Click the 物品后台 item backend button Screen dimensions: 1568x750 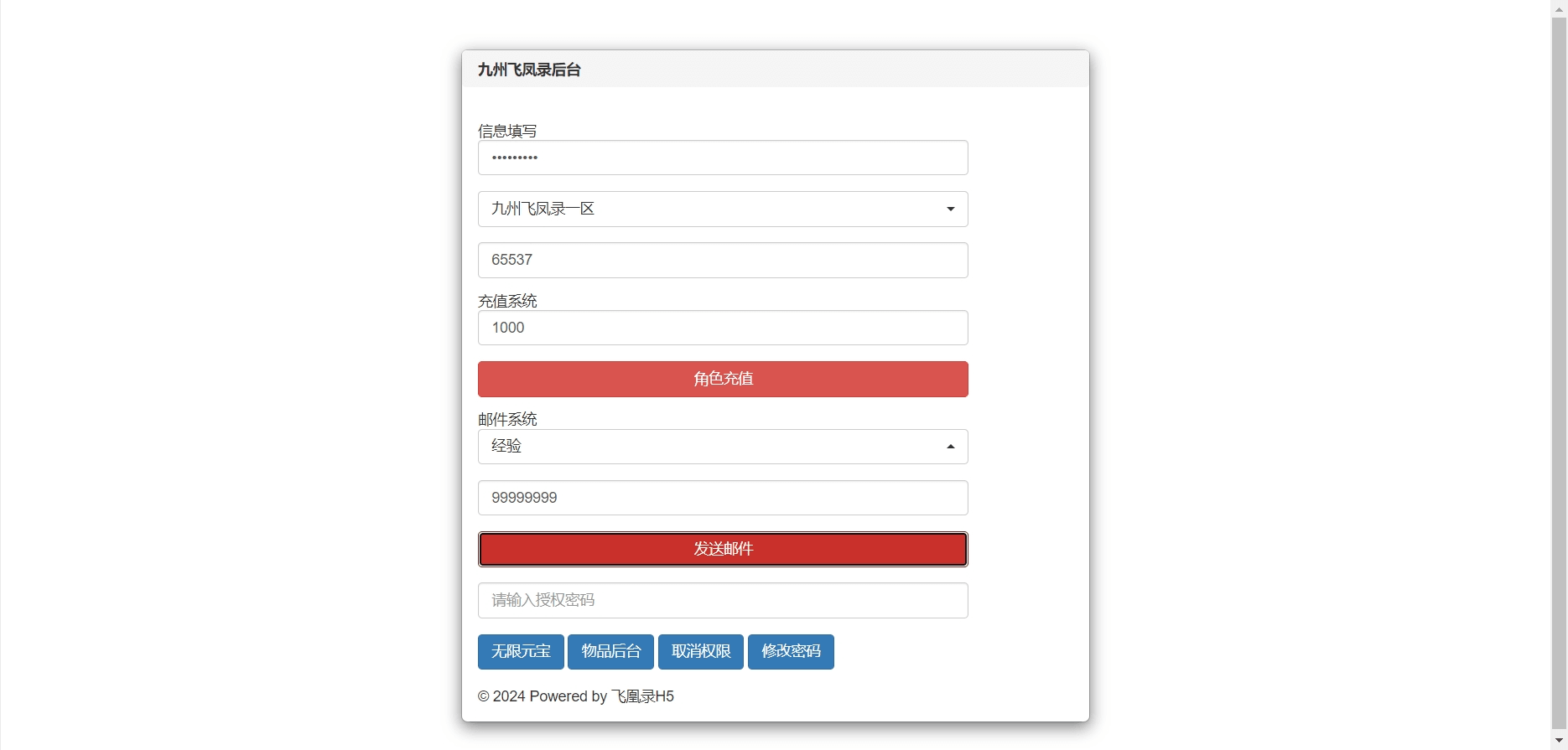610,651
